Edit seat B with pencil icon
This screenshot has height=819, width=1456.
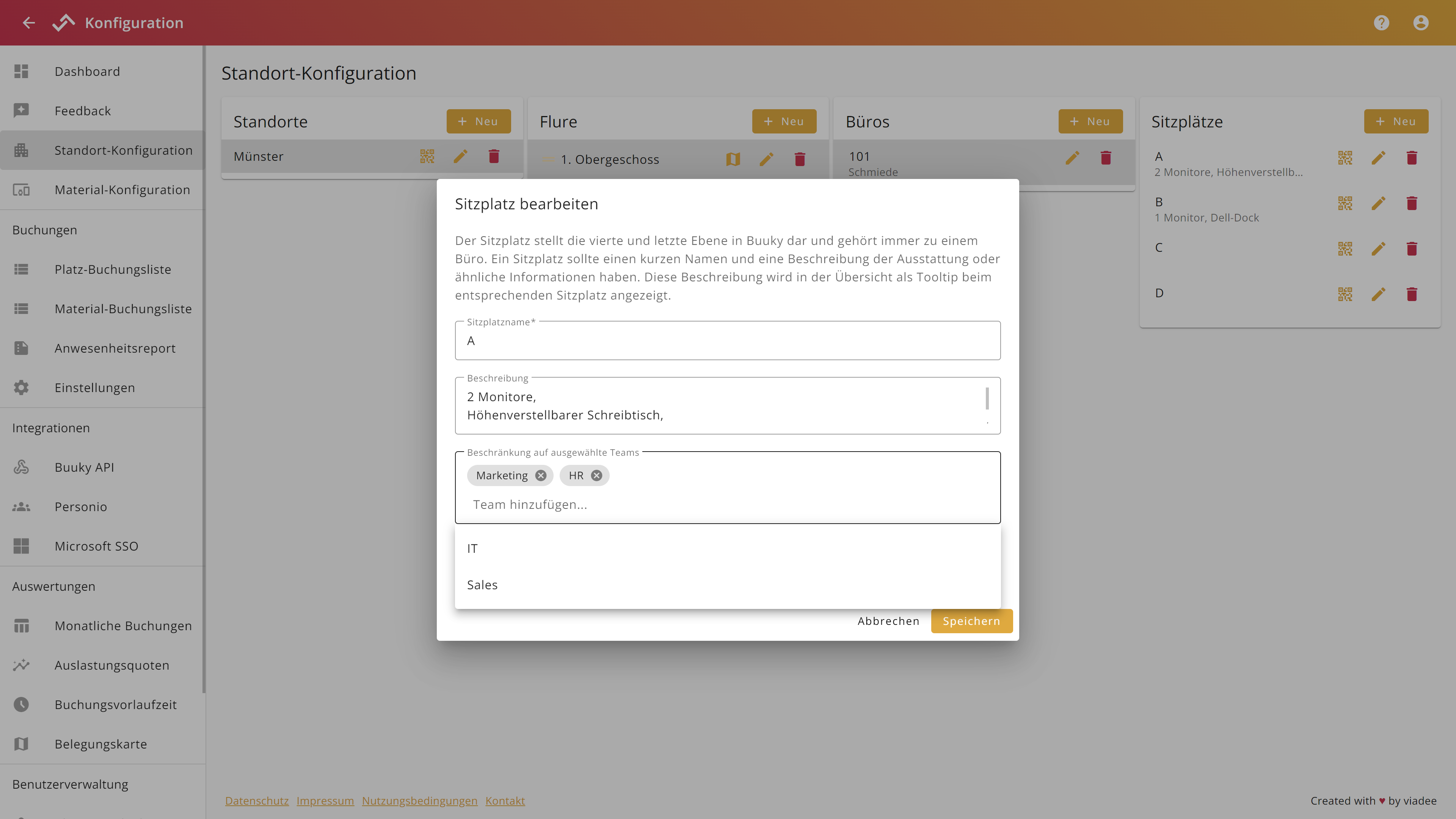pos(1379,204)
